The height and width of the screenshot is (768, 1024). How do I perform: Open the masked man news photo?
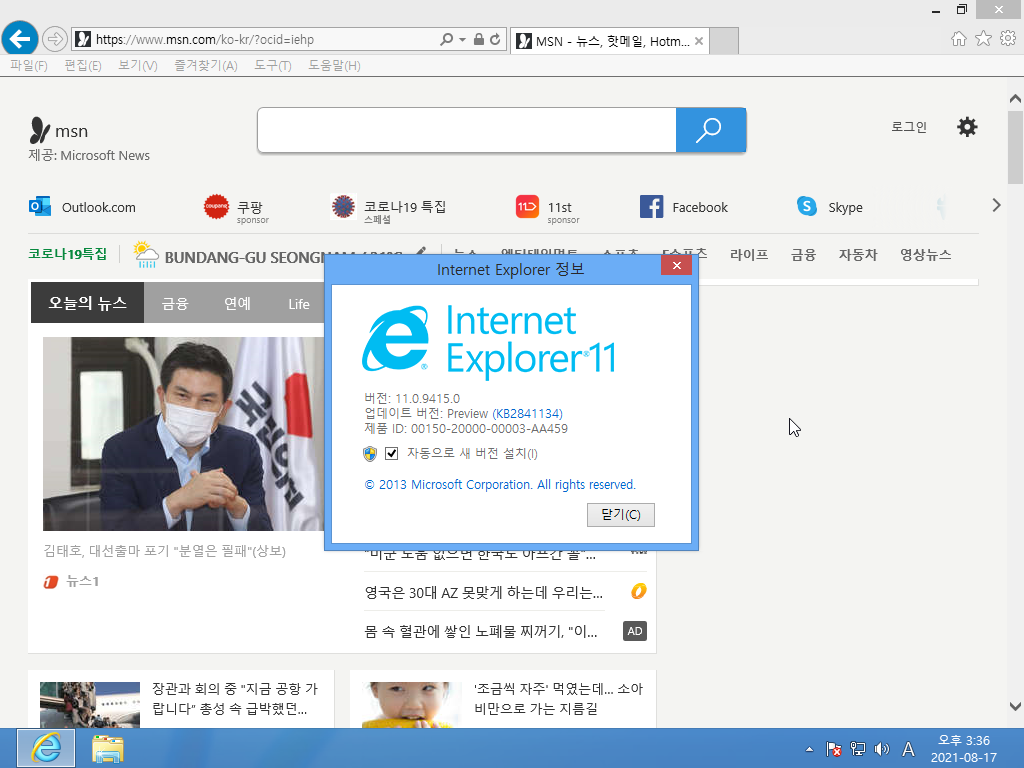pyautogui.click(x=184, y=434)
